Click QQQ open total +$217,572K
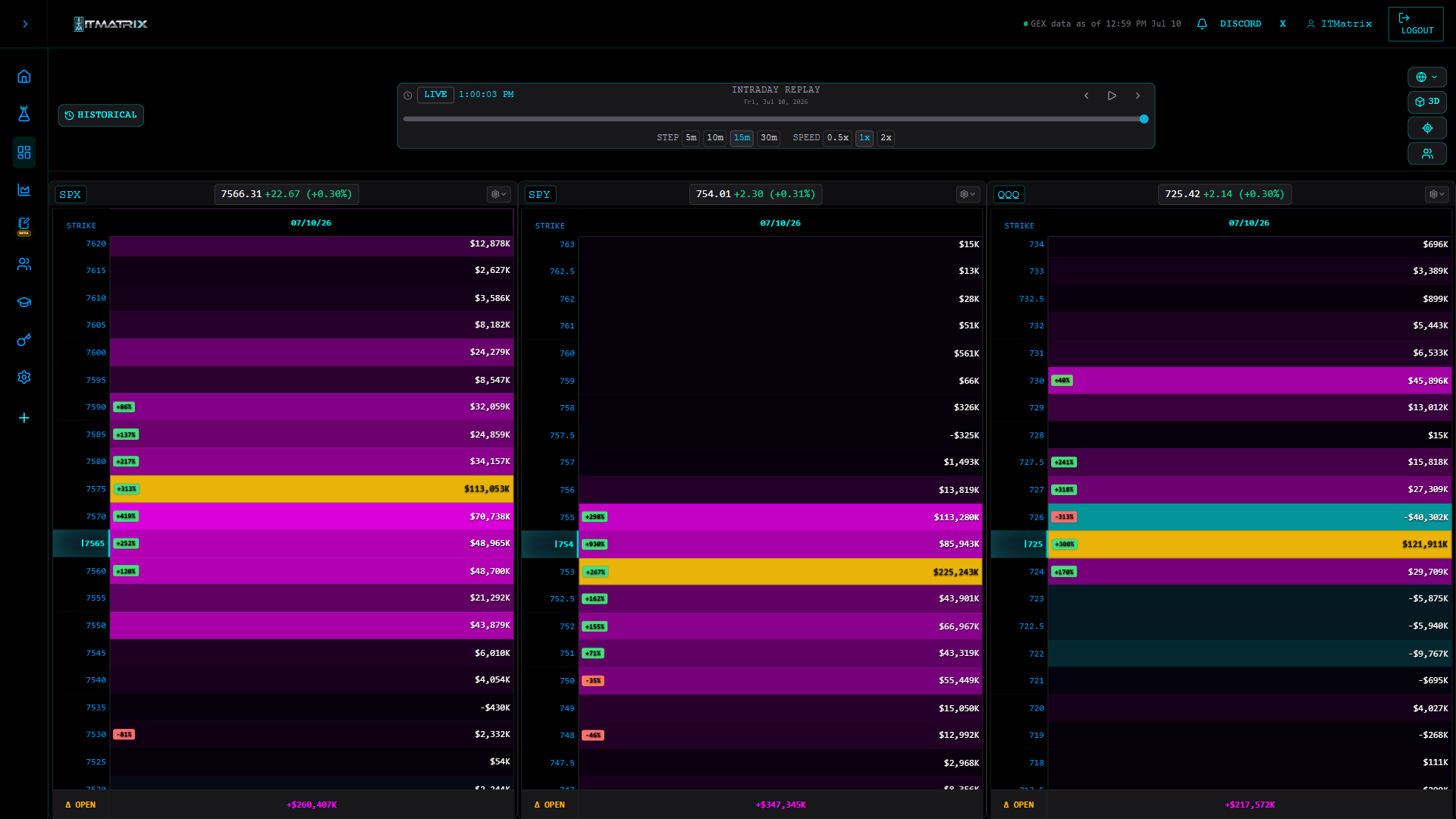The image size is (1456, 819). (1250, 805)
